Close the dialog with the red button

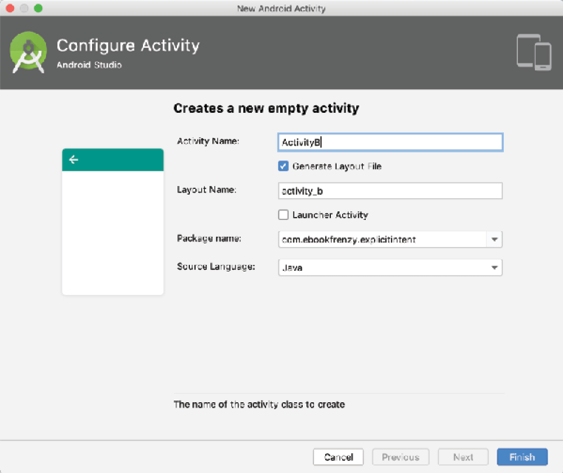(10, 8)
